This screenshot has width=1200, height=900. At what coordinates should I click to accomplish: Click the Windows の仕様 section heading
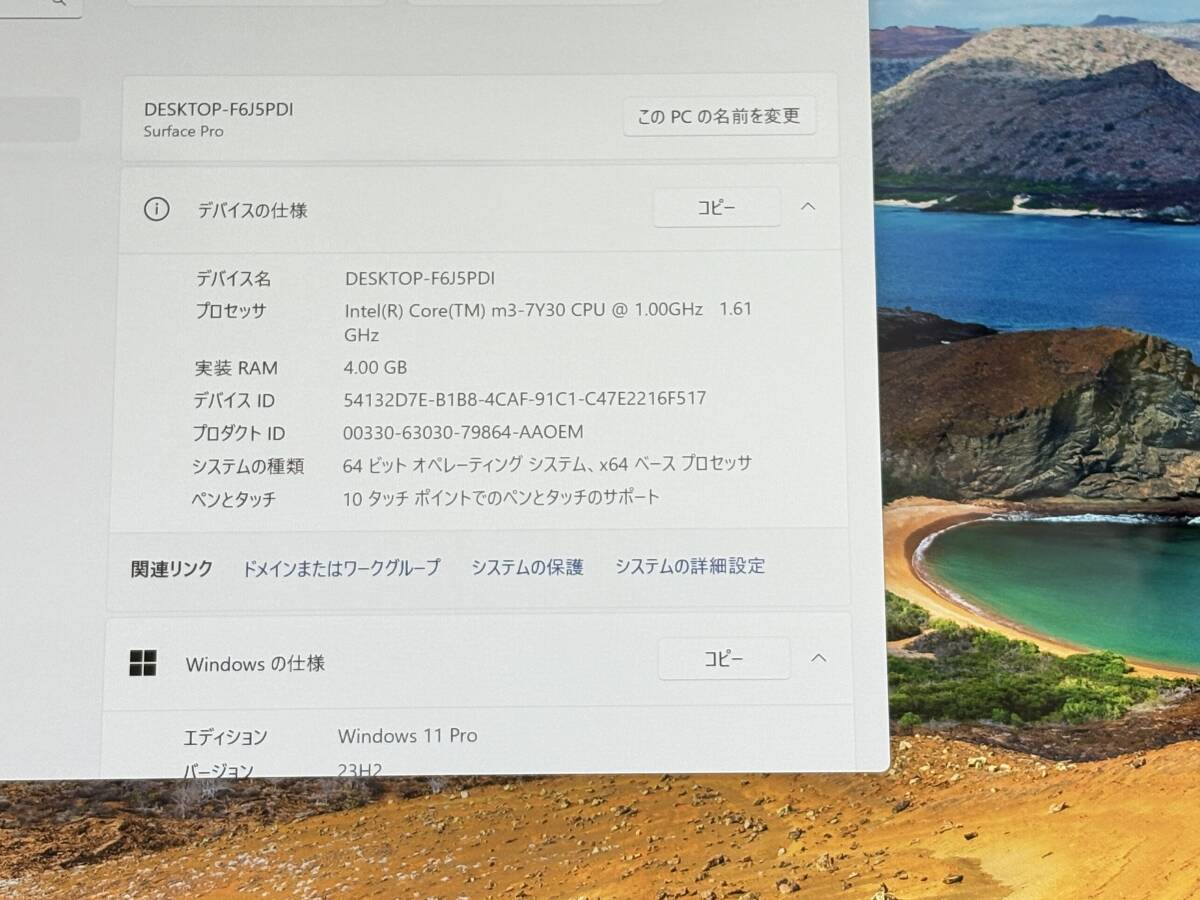[x=255, y=663]
